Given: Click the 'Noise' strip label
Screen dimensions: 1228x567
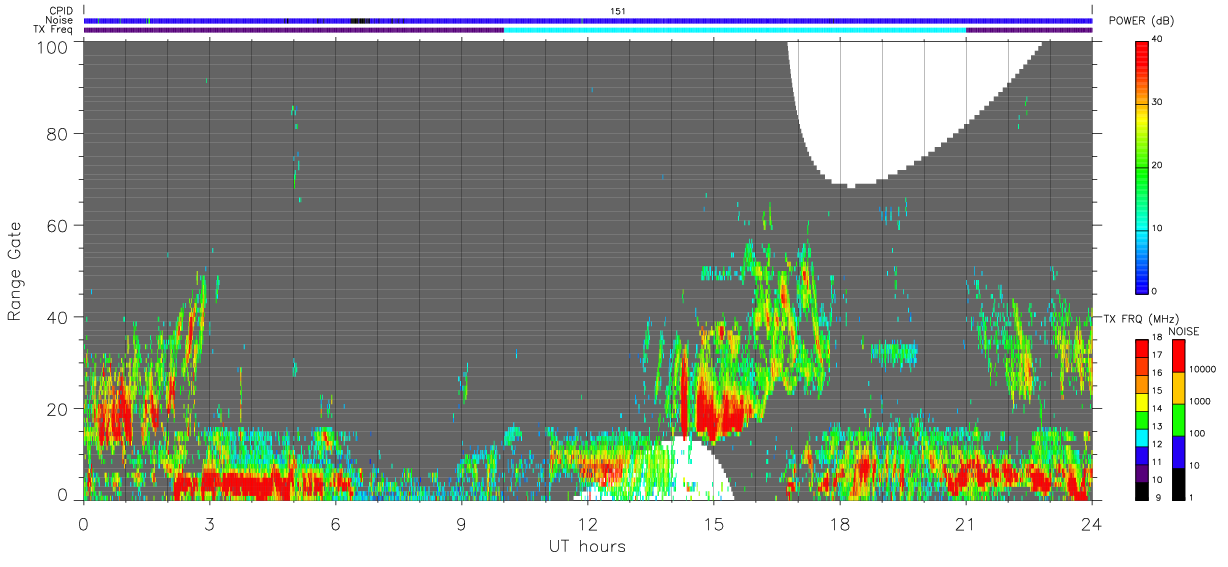Looking at the screenshot, I should click(60, 20).
